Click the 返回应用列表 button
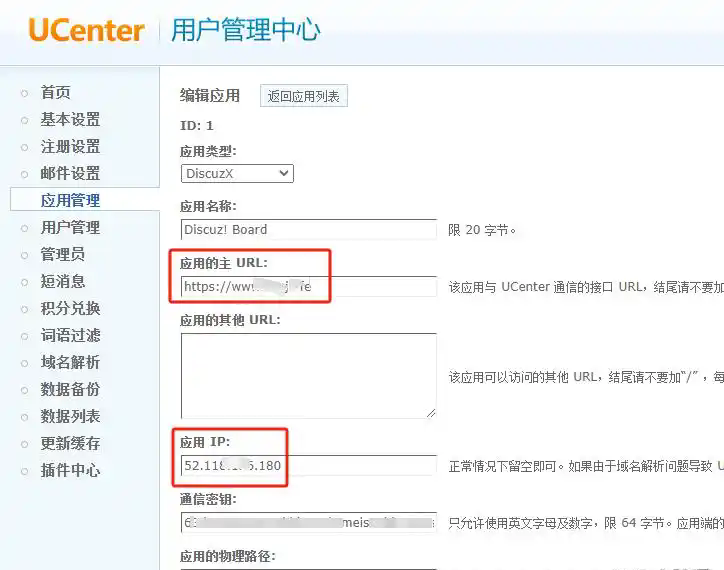The width and height of the screenshot is (724, 570). [303, 96]
